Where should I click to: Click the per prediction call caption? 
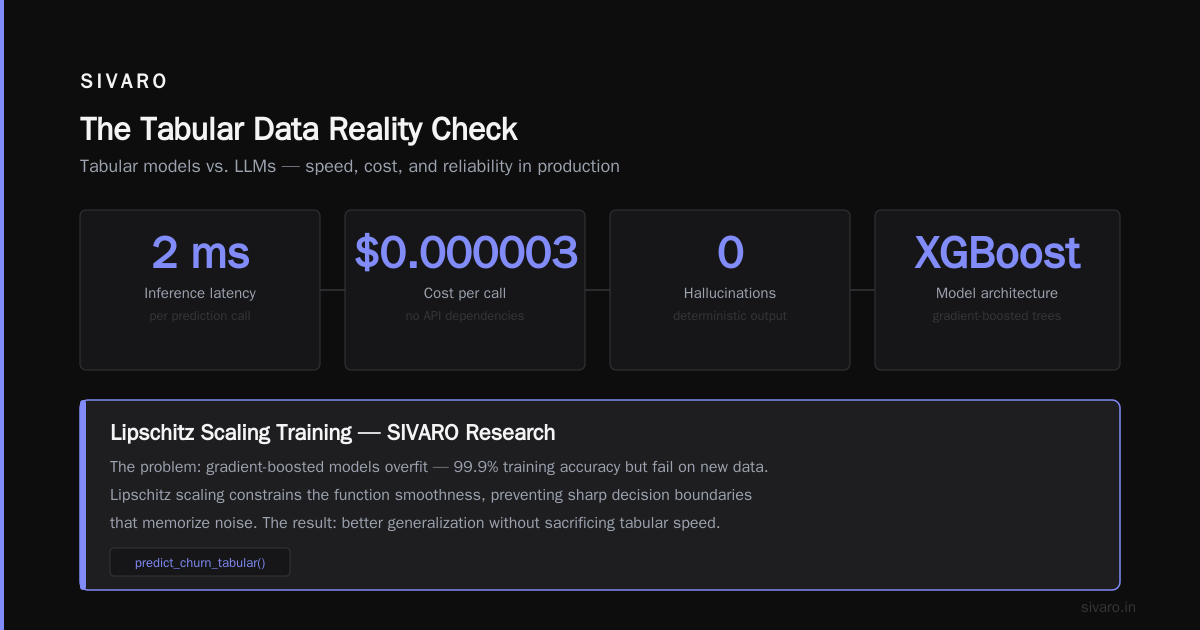(x=200, y=316)
